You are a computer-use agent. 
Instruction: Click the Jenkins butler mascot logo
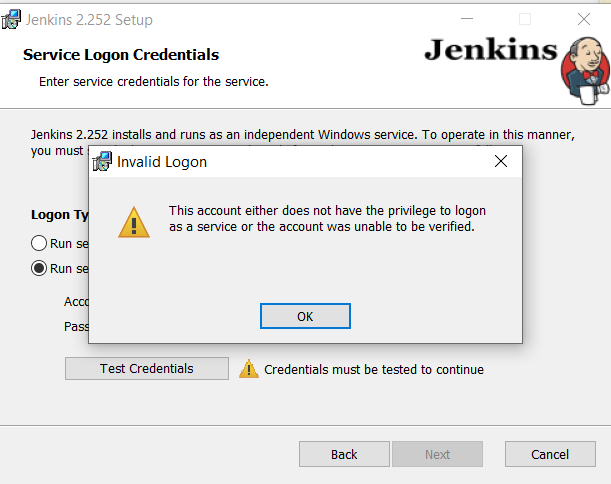coord(585,71)
